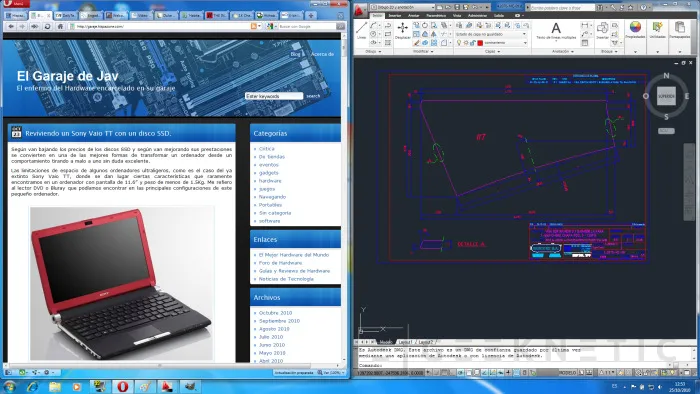Switch to the Vista ribbon tab
This screenshot has height=394, width=700.
point(457,16)
